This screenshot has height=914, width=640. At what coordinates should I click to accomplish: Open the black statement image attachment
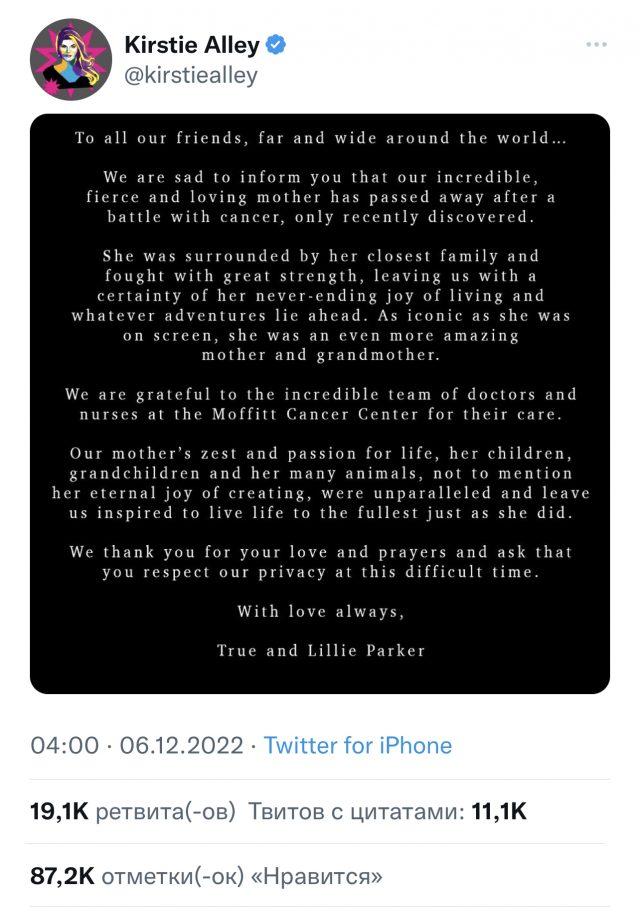point(320,404)
